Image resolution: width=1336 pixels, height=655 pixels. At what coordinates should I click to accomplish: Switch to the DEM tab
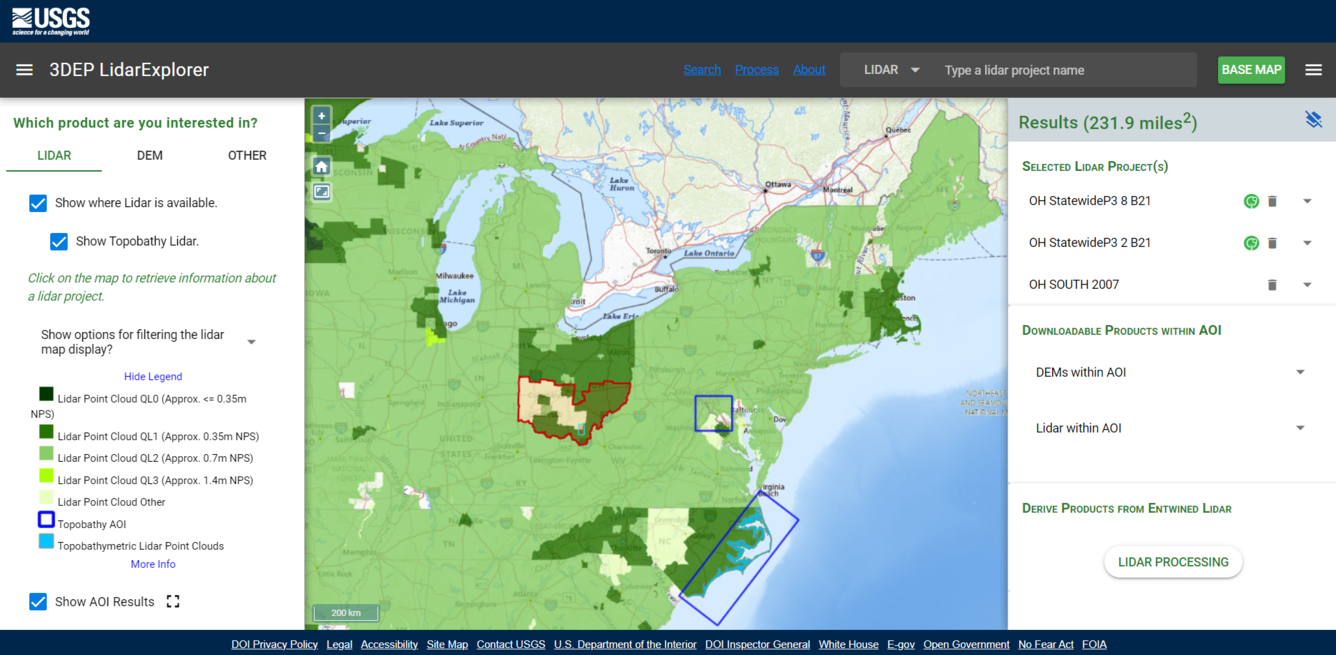[x=150, y=155]
